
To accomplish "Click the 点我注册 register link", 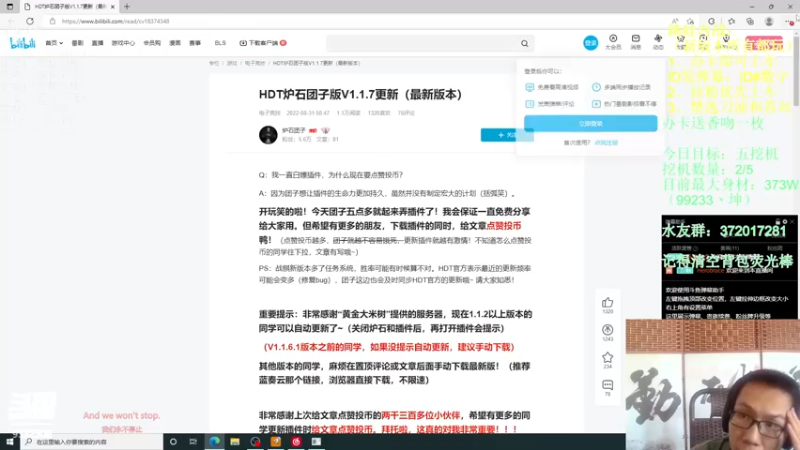I will point(606,143).
